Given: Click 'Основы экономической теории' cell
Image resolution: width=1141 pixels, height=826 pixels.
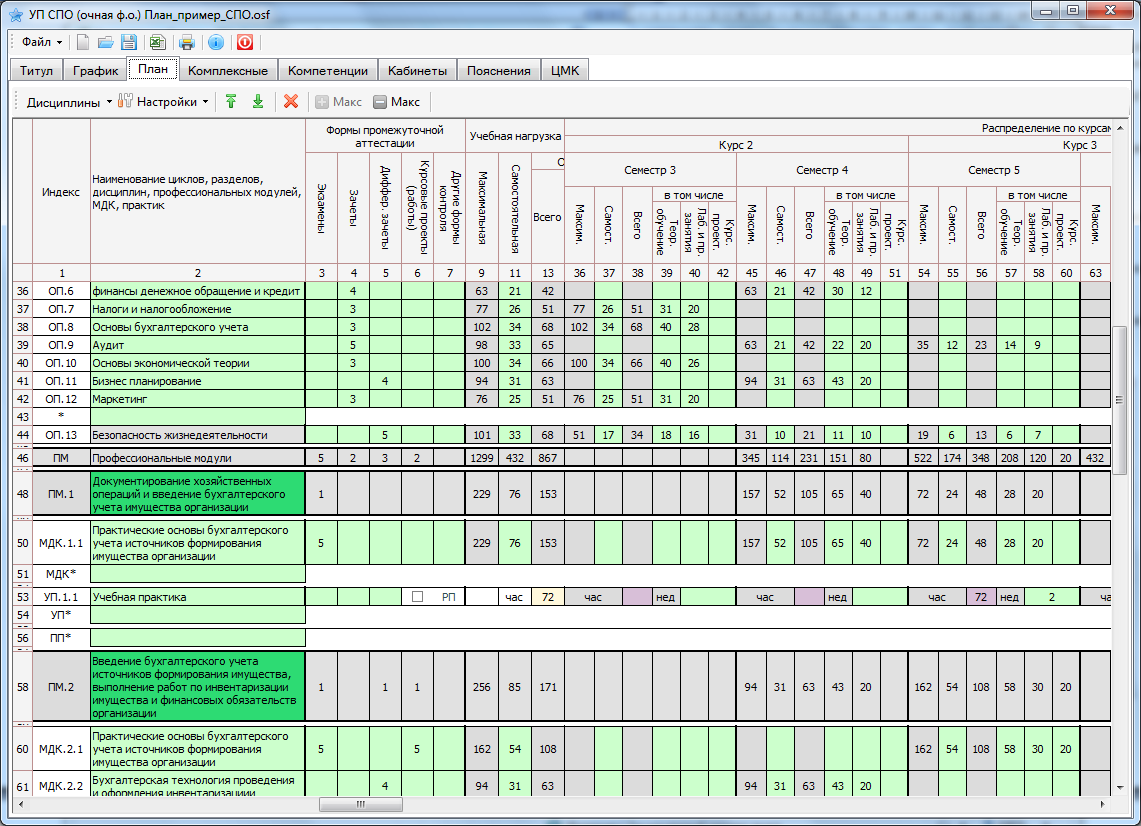Looking at the screenshot, I should pos(197,363).
